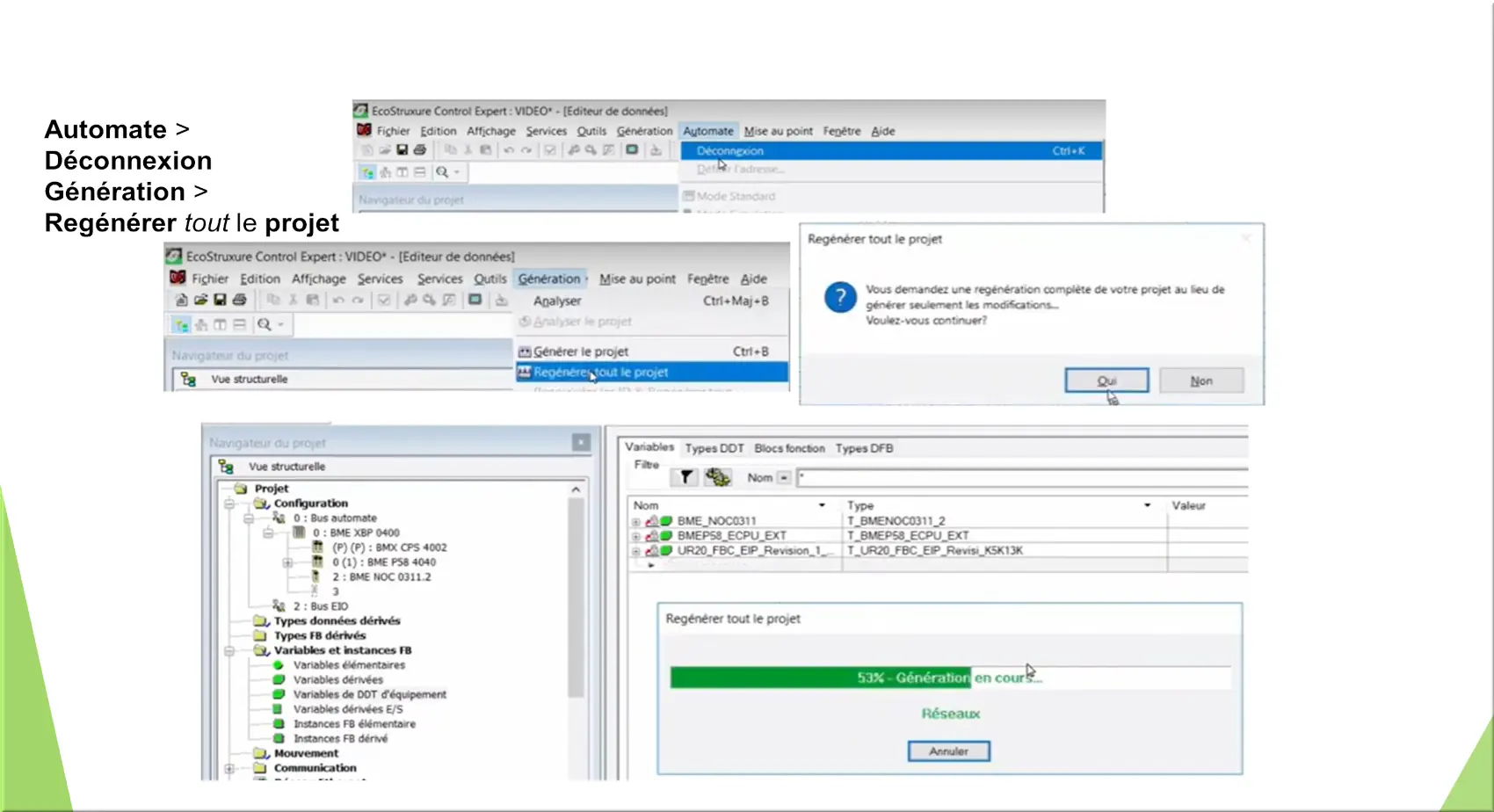1494x812 pixels.
Task: Open Type column header dropdown arrow
Action: 1147,505
